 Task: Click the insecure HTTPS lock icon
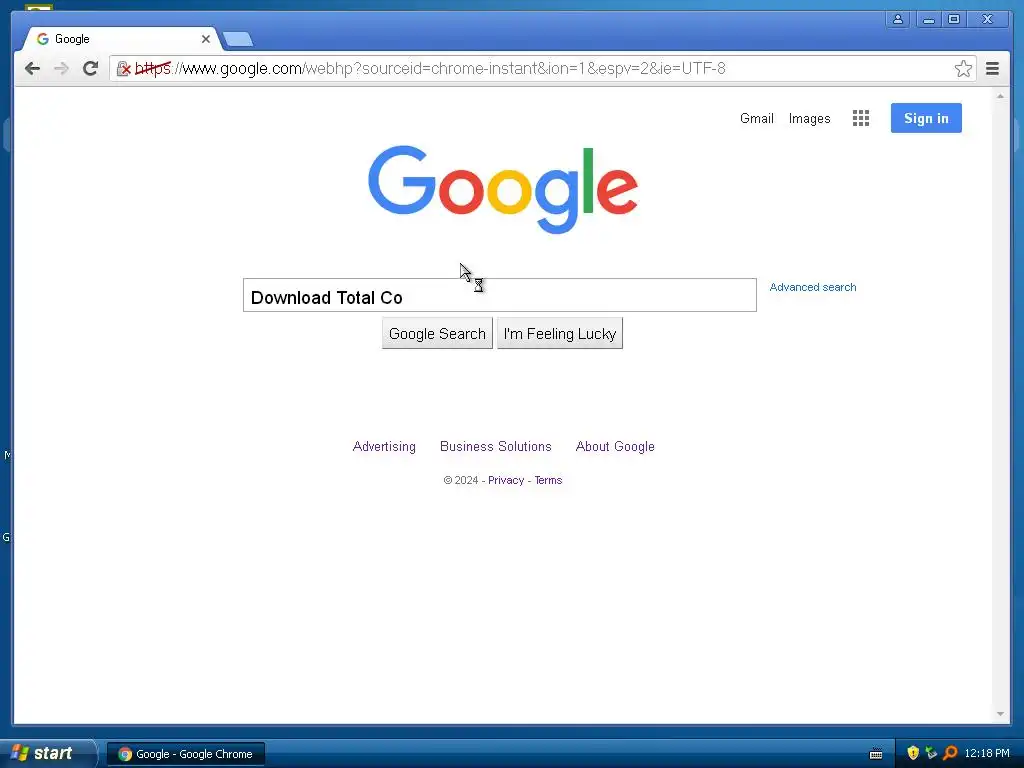(x=123, y=69)
